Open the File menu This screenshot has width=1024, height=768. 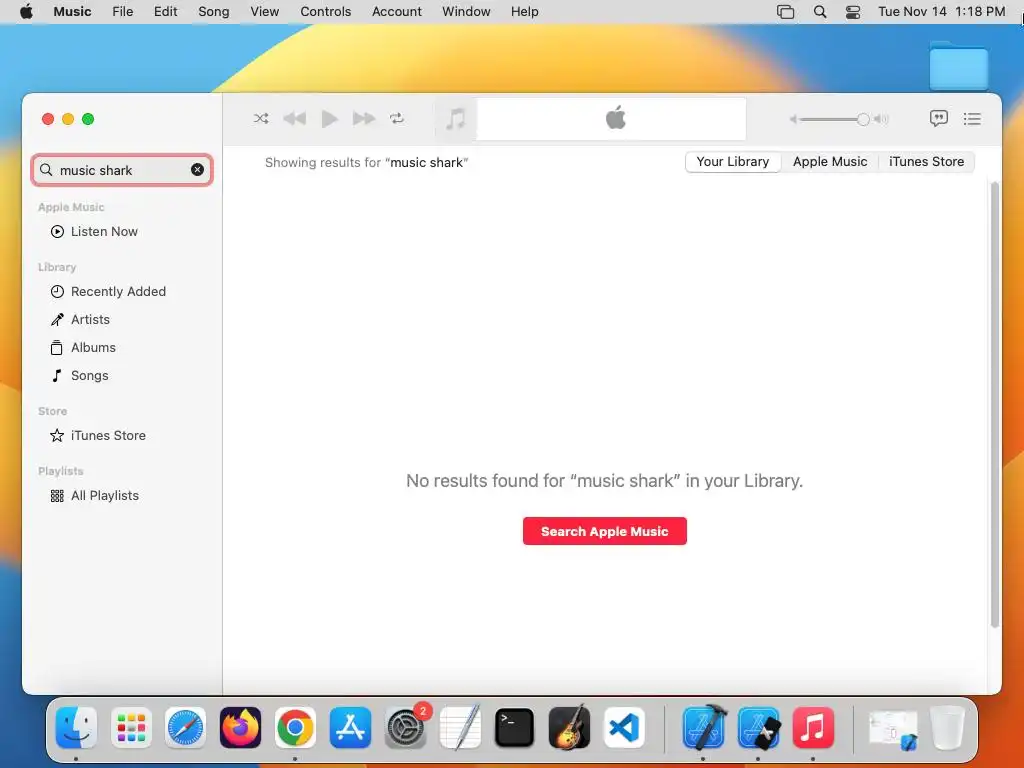click(x=123, y=12)
